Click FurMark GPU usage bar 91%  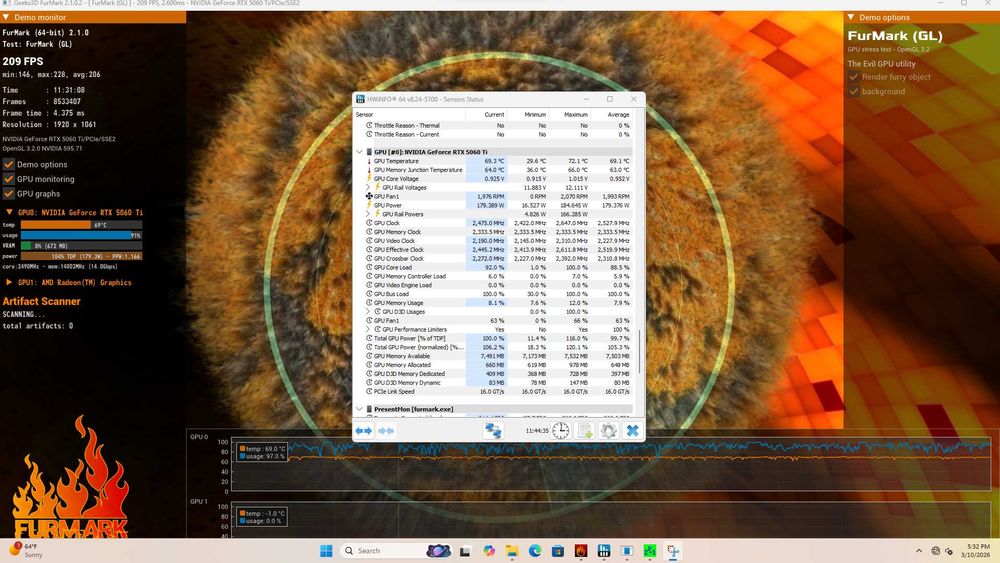tap(81, 235)
